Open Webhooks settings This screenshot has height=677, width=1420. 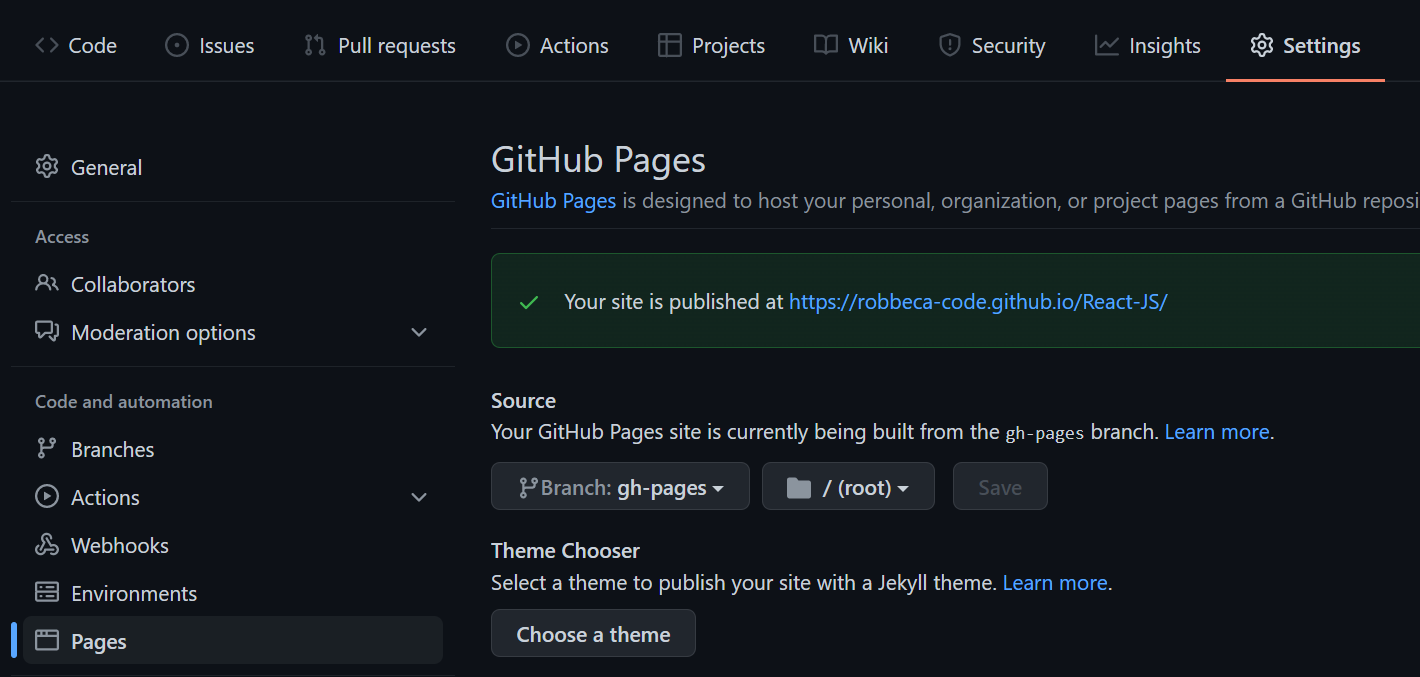233,545
